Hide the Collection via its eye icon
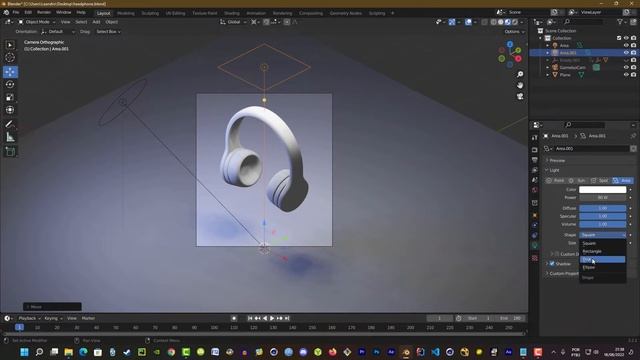Viewport: 640px width, 360px height. [x=626, y=38]
